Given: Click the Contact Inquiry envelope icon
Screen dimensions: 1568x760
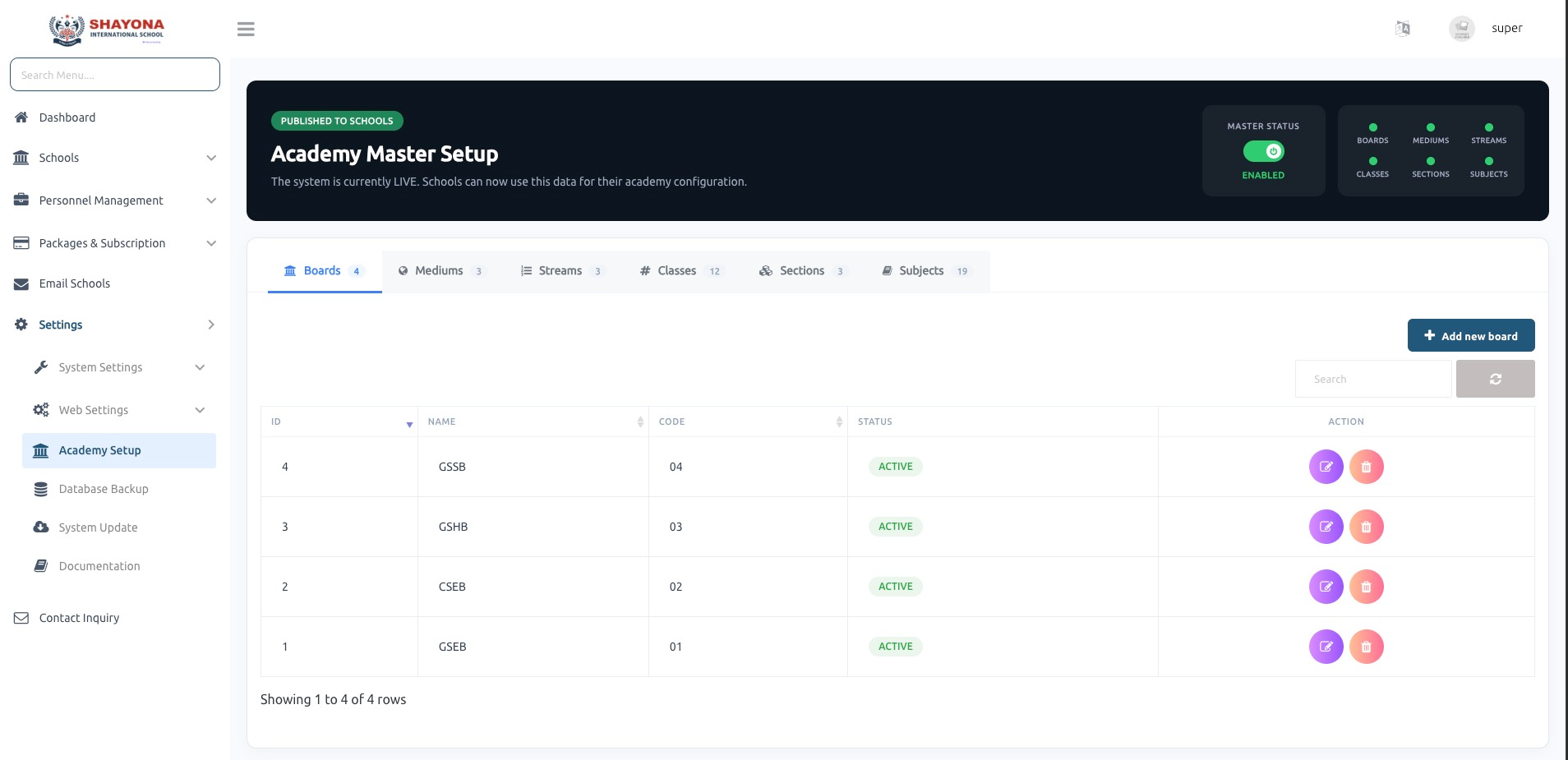Looking at the screenshot, I should 21,618.
